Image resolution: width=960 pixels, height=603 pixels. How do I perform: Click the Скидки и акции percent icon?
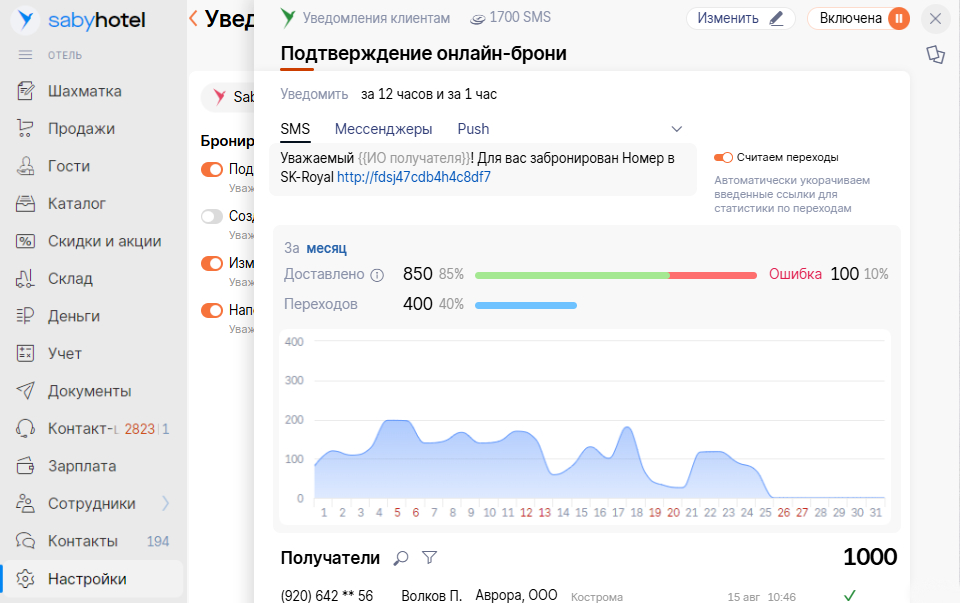pyautogui.click(x=27, y=241)
